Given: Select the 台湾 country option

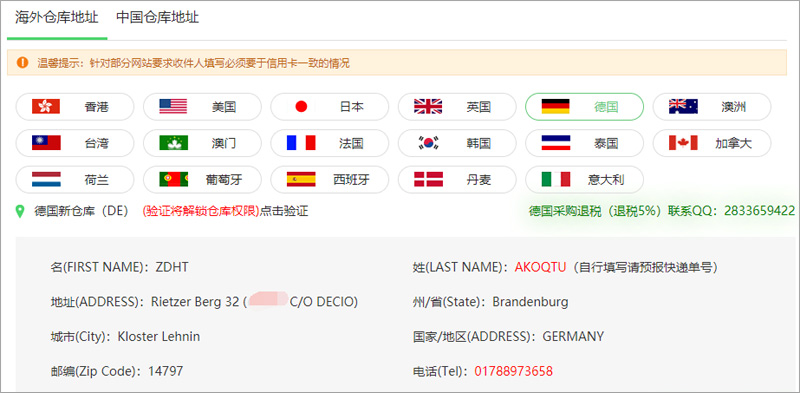Looking at the screenshot, I should pos(75,143).
